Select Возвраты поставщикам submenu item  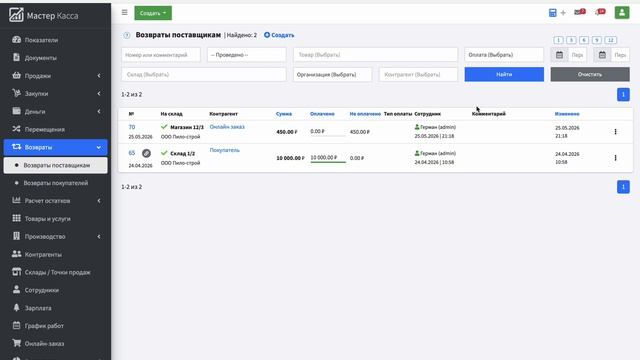click(x=56, y=165)
